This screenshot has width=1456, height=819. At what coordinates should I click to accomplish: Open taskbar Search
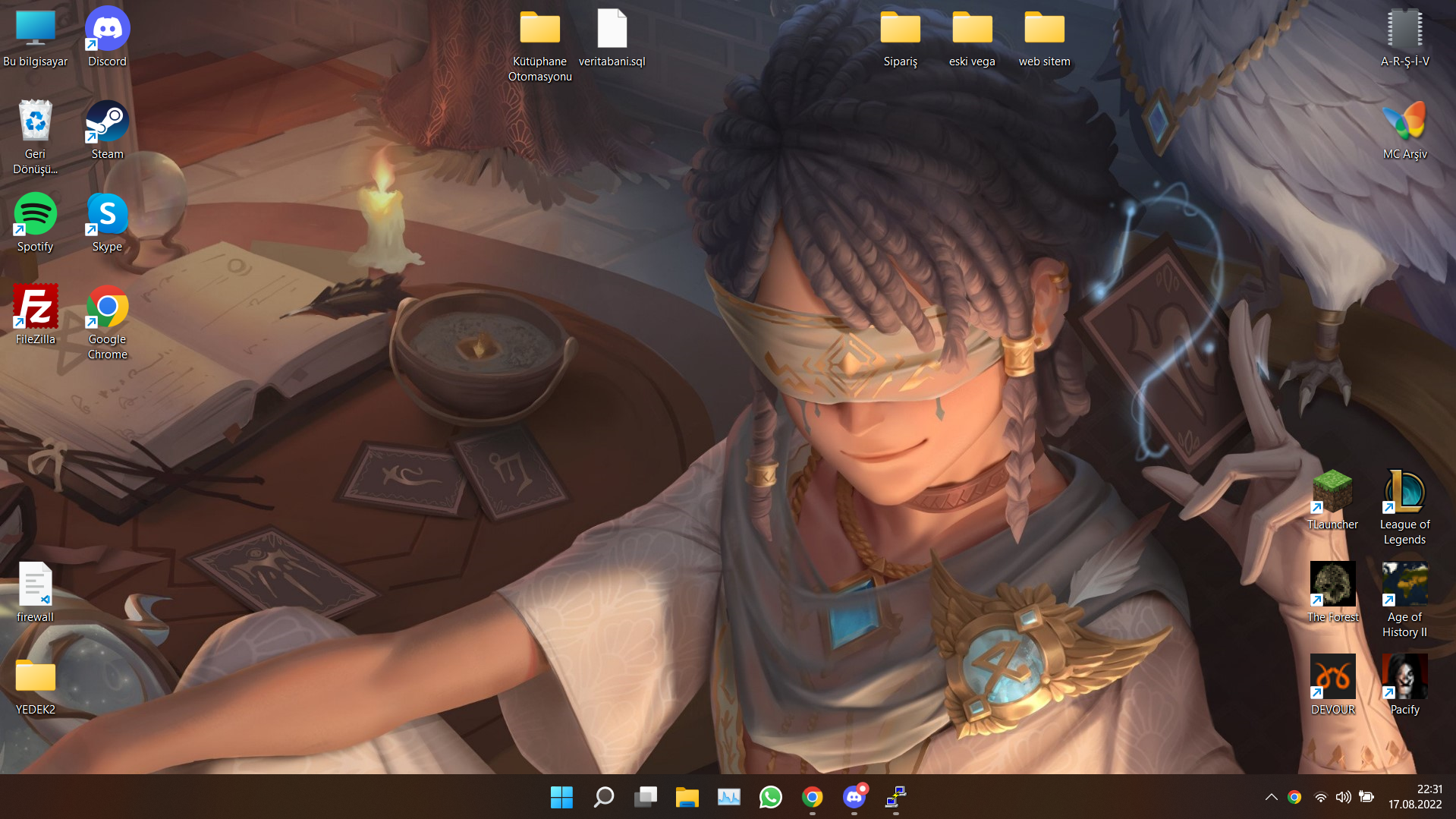click(603, 797)
